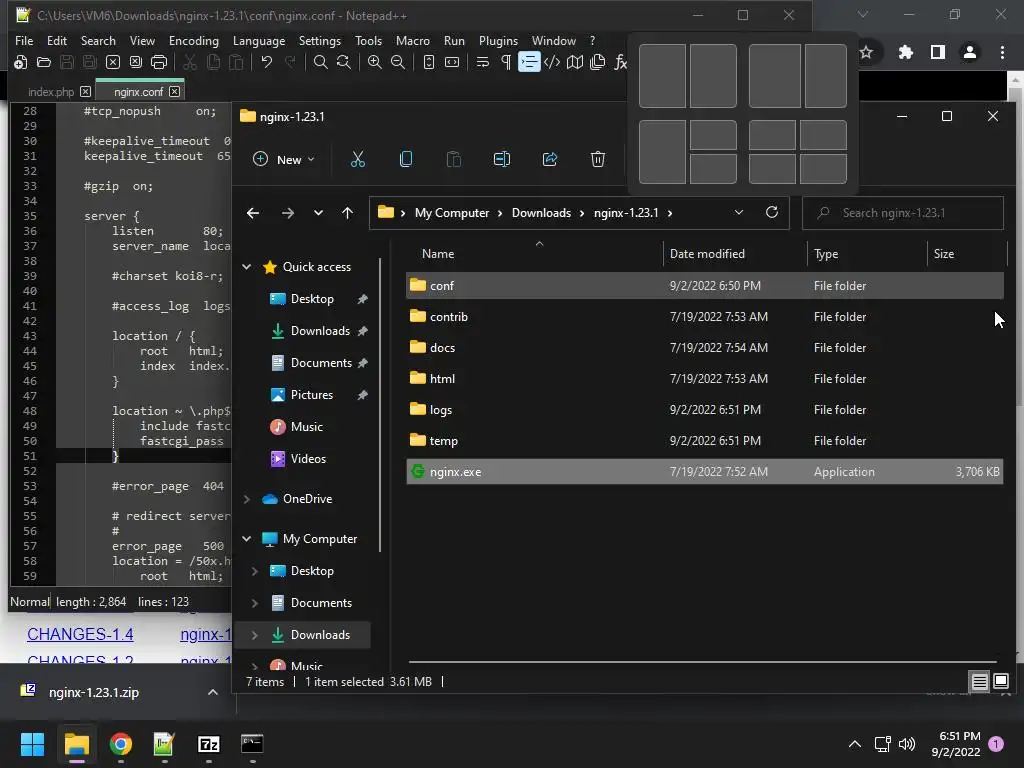
Task: Toggle Notepad++ show all characters pilcrow
Action: click(505, 62)
